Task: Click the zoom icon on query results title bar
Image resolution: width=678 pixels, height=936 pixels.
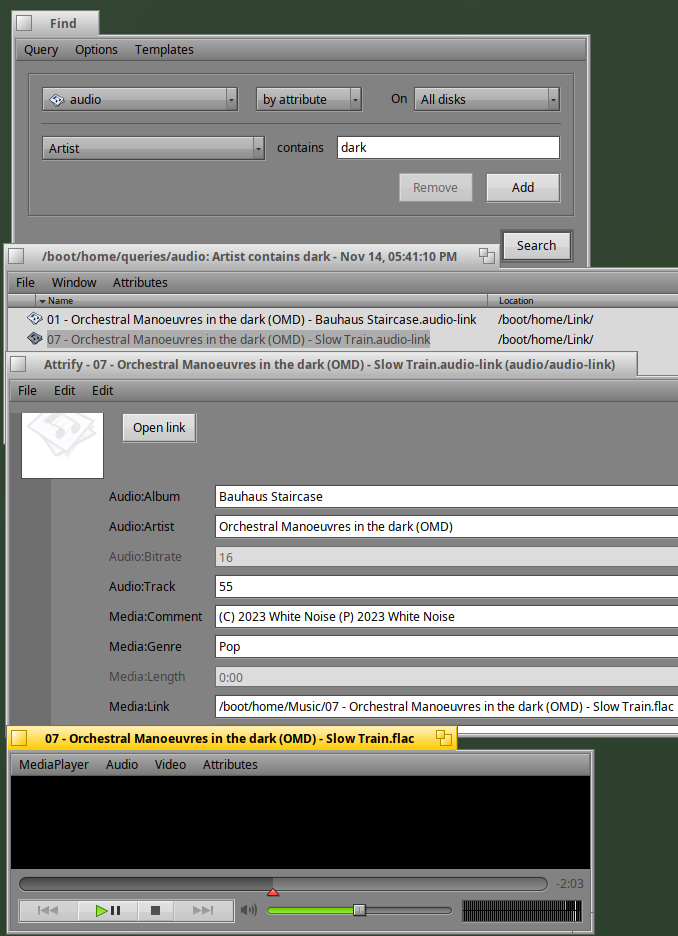Action: point(487,256)
